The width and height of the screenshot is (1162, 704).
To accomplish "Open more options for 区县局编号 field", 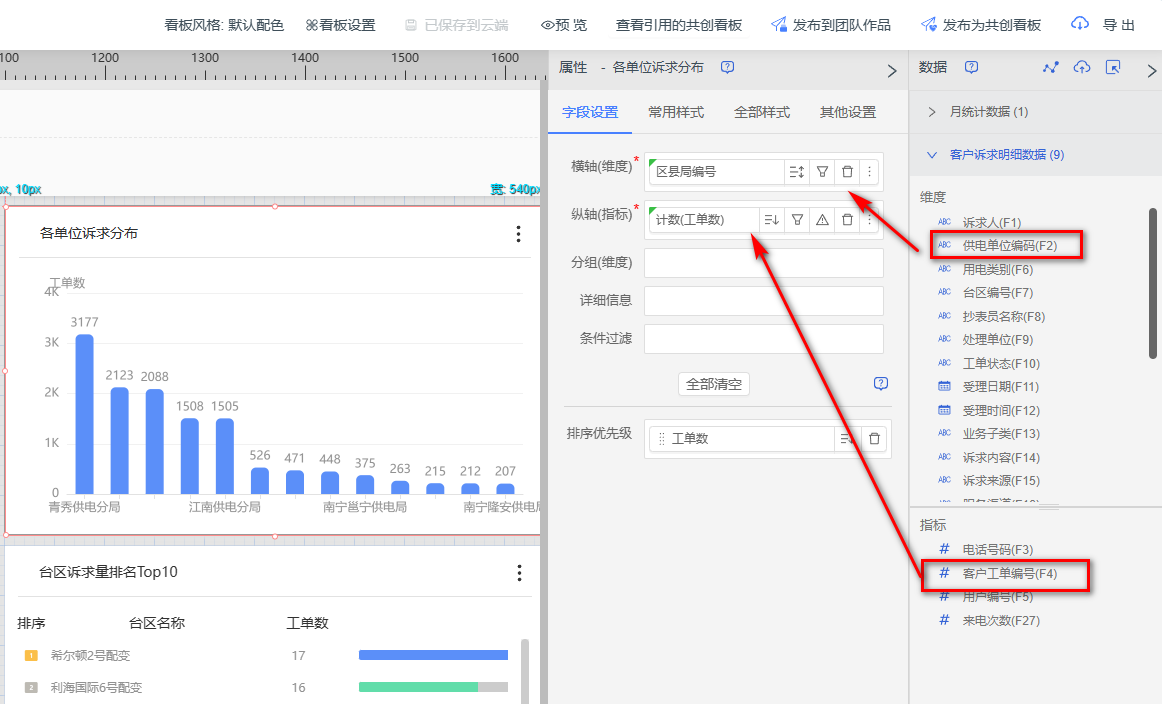I will [869, 172].
